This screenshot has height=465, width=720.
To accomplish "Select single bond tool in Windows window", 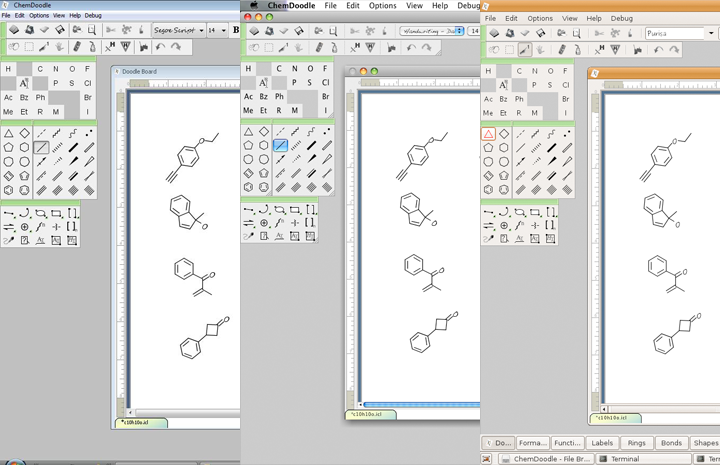I will pyautogui.click(x=41, y=147).
